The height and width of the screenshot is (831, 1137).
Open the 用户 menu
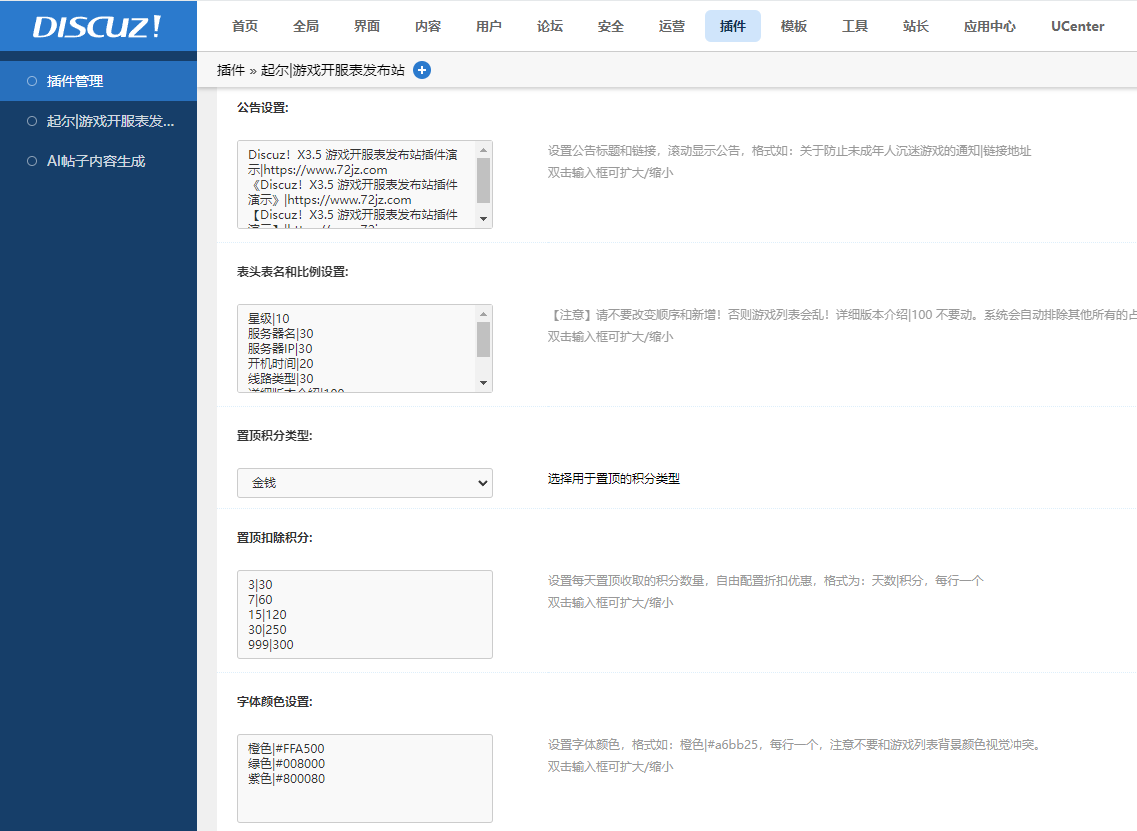[x=489, y=26]
